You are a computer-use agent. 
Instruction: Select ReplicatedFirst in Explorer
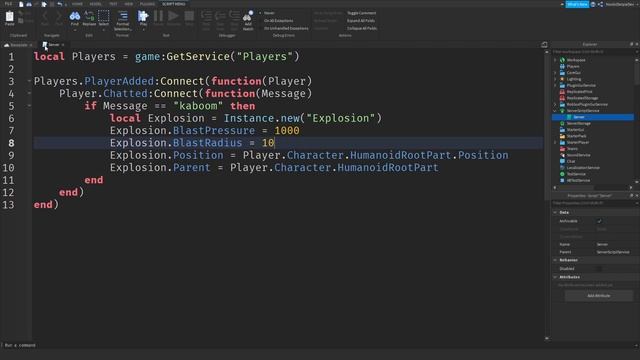pyautogui.click(x=579, y=92)
